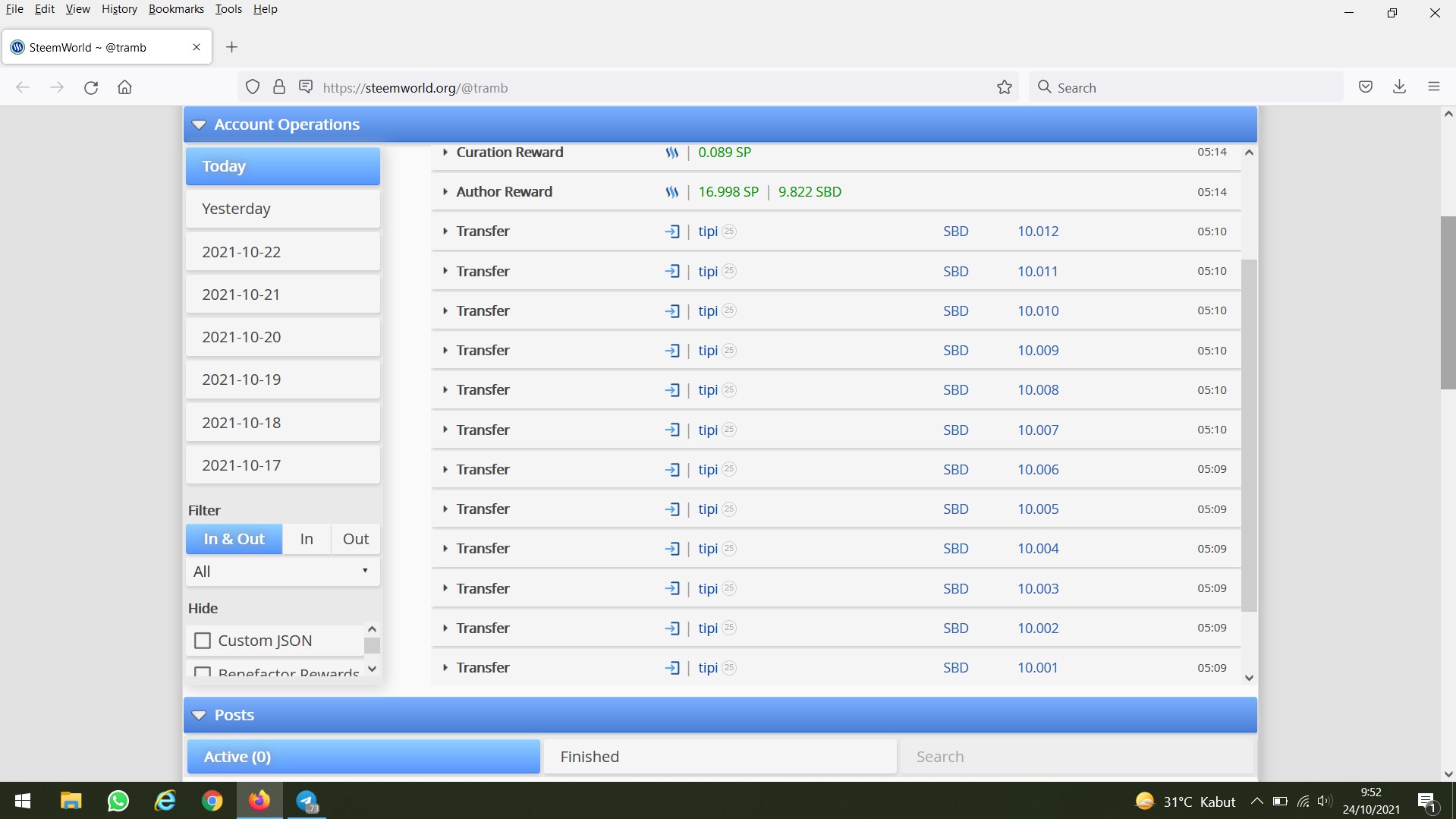Click reputation badge beside tipi in 10.011 row
This screenshot has width=1456, height=819.
[729, 271]
